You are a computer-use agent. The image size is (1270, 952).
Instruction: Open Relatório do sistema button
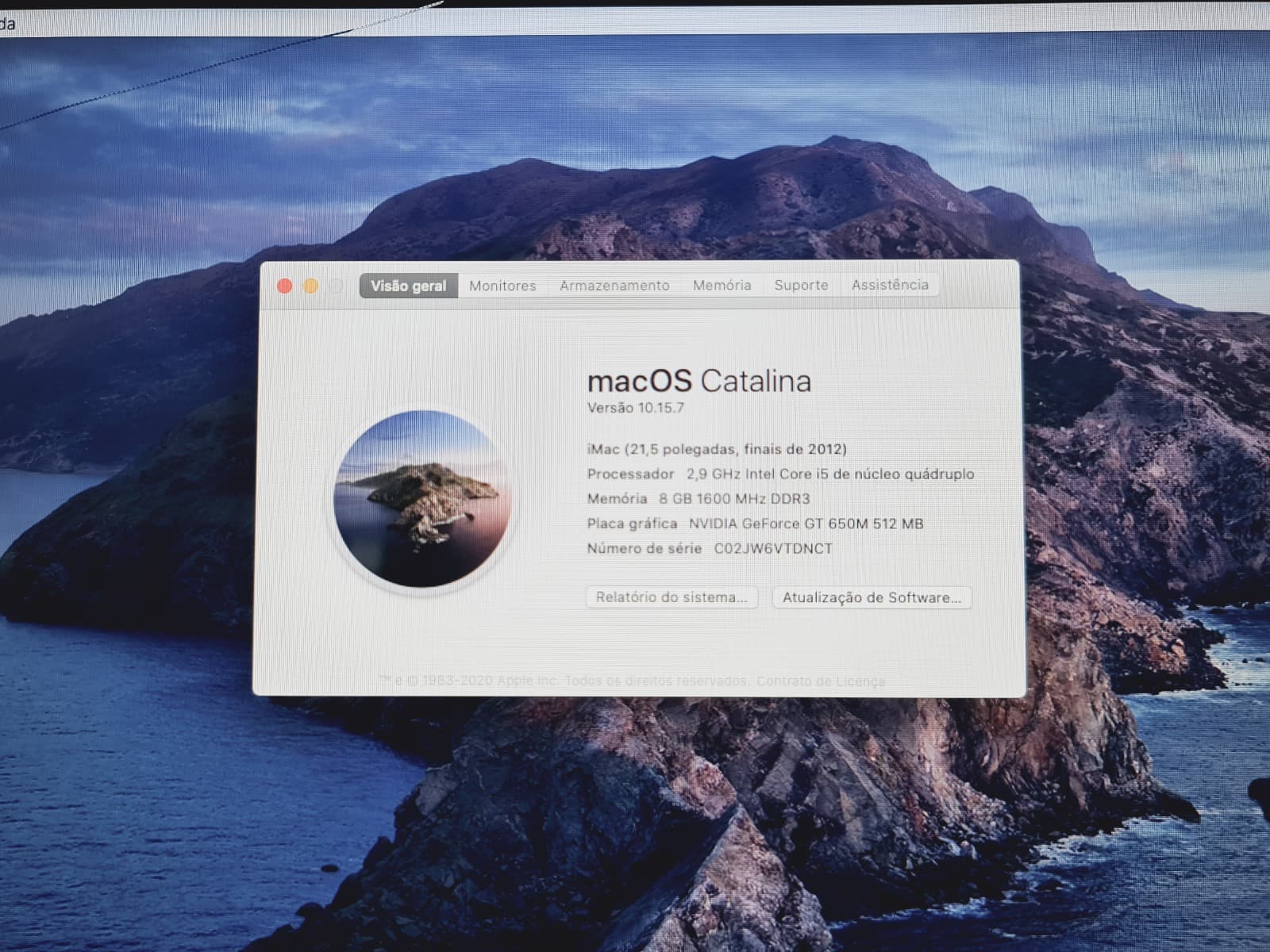point(672,597)
